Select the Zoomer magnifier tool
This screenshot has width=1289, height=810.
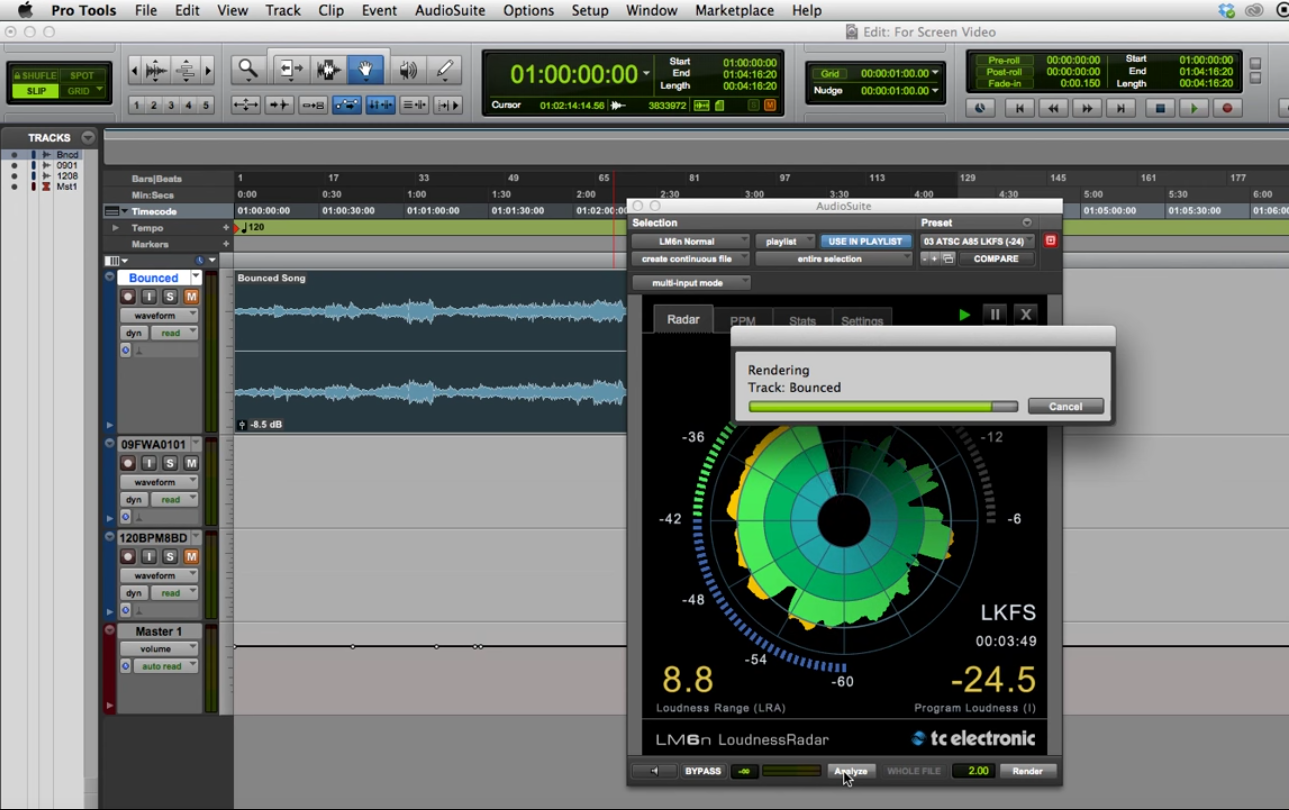[247, 70]
